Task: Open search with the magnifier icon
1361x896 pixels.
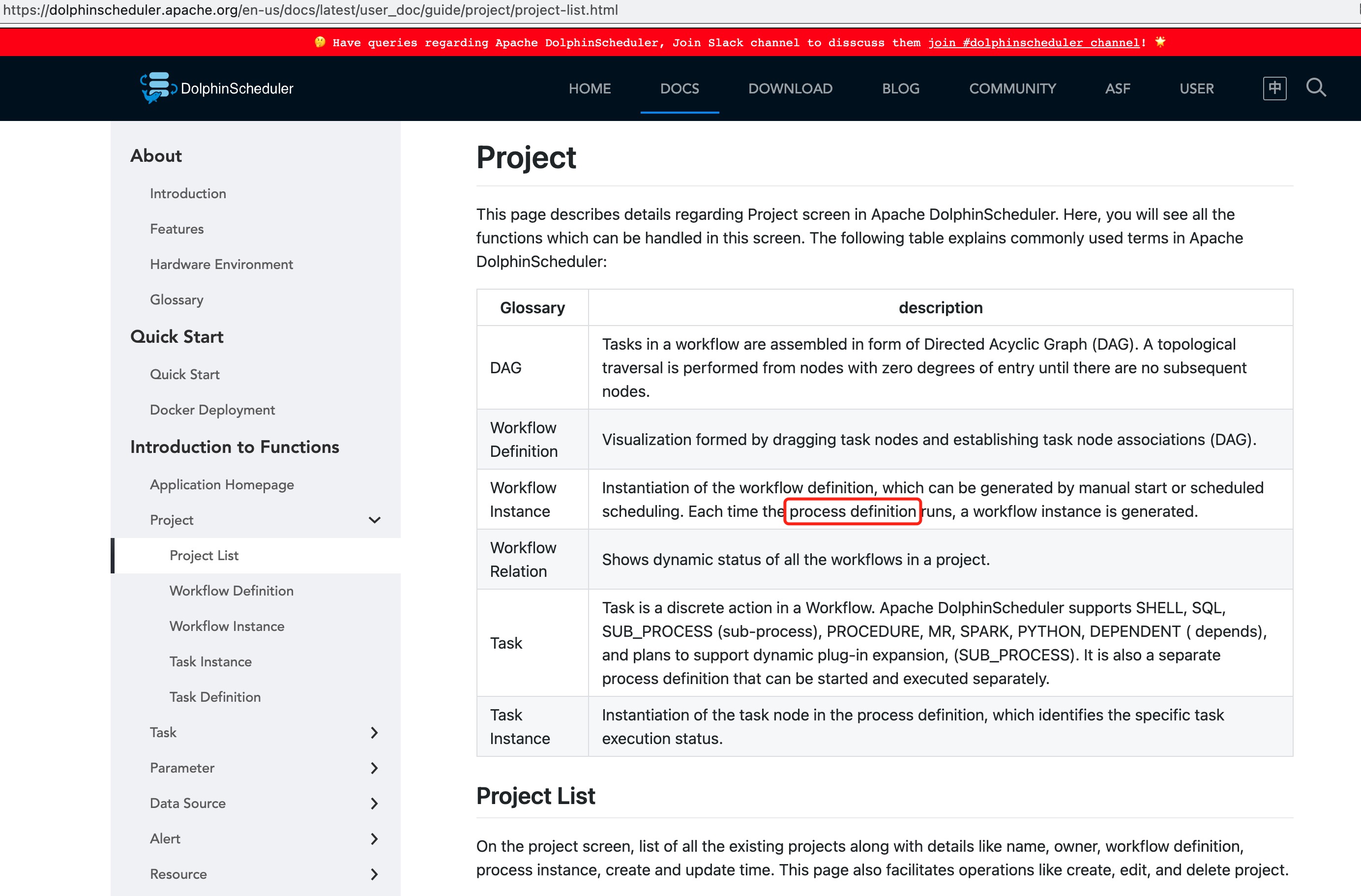Action: (1316, 88)
